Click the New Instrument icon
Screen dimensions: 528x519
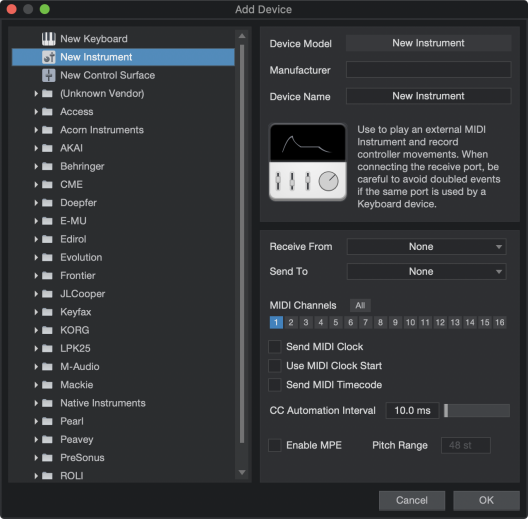pos(48,57)
